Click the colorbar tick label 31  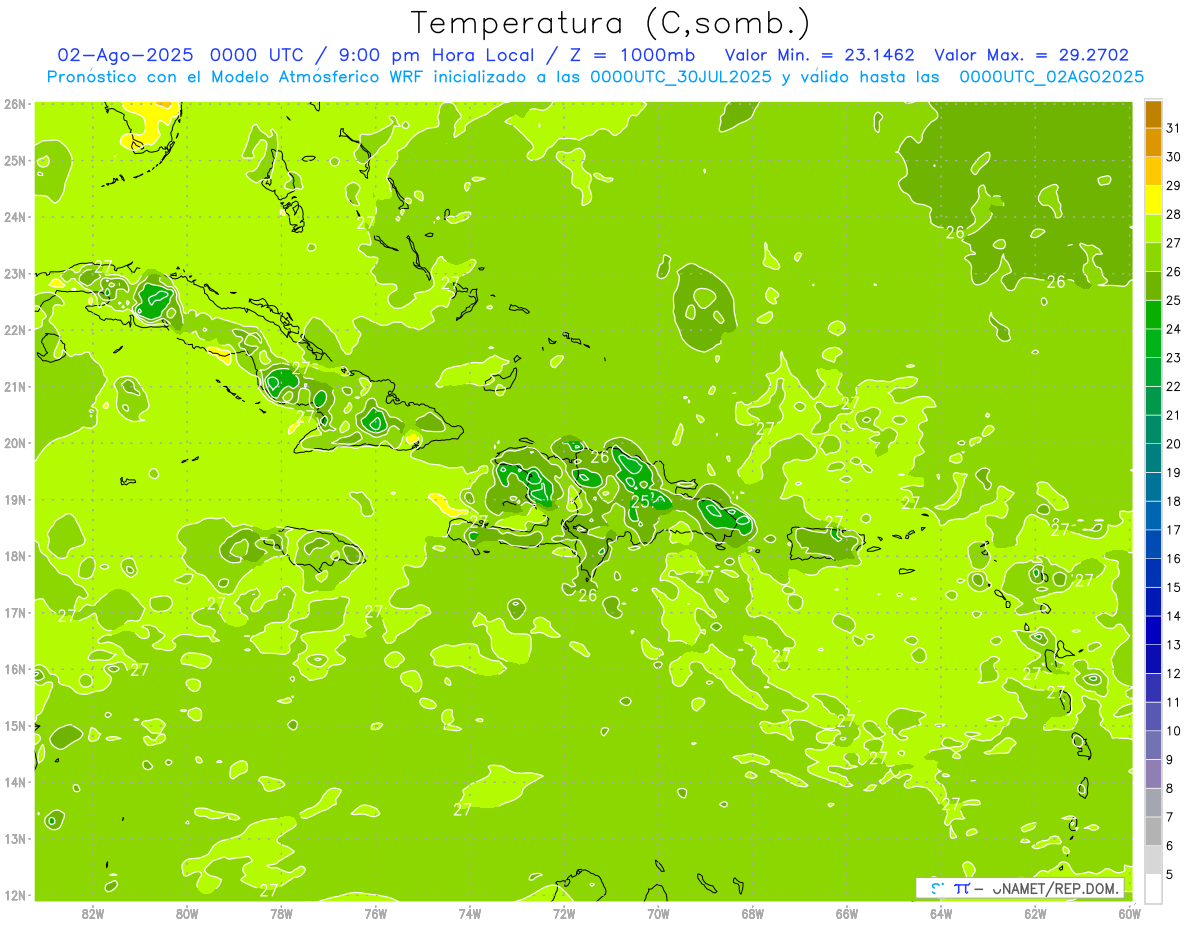click(1174, 128)
